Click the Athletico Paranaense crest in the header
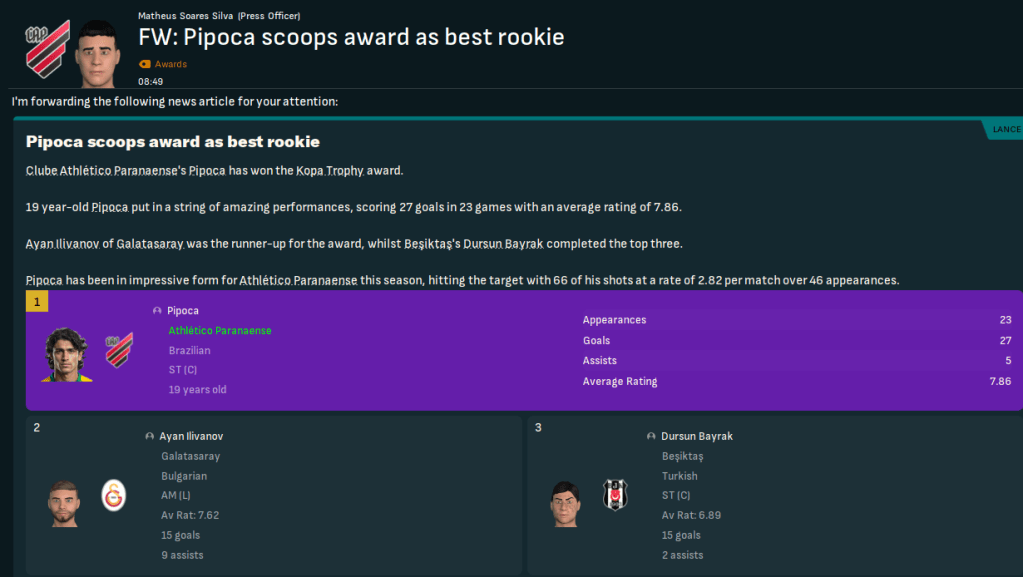1023x577 pixels. pos(48,47)
